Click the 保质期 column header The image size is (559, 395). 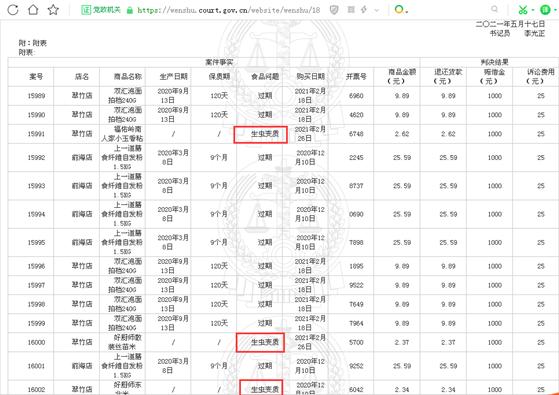tap(219, 76)
